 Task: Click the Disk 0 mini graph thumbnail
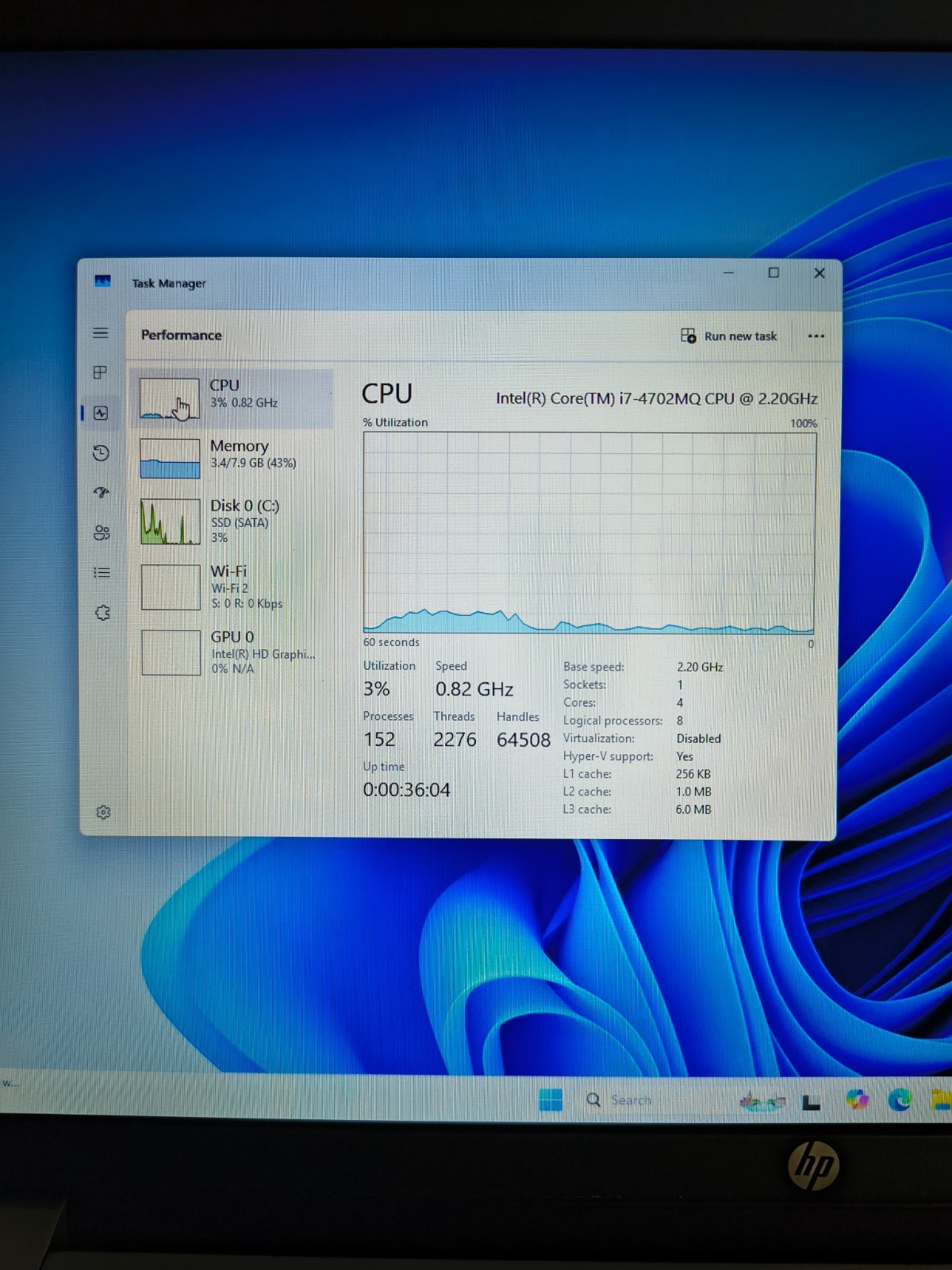coord(171,521)
